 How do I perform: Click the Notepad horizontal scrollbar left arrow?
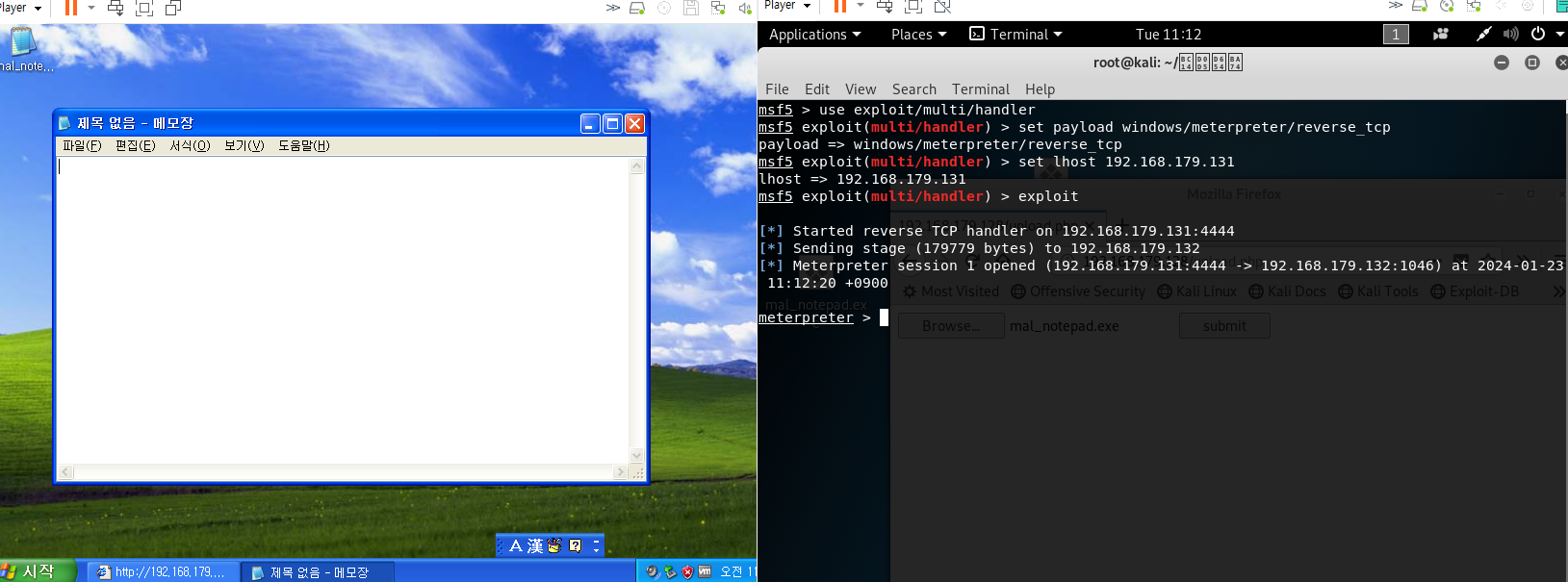[65, 472]
